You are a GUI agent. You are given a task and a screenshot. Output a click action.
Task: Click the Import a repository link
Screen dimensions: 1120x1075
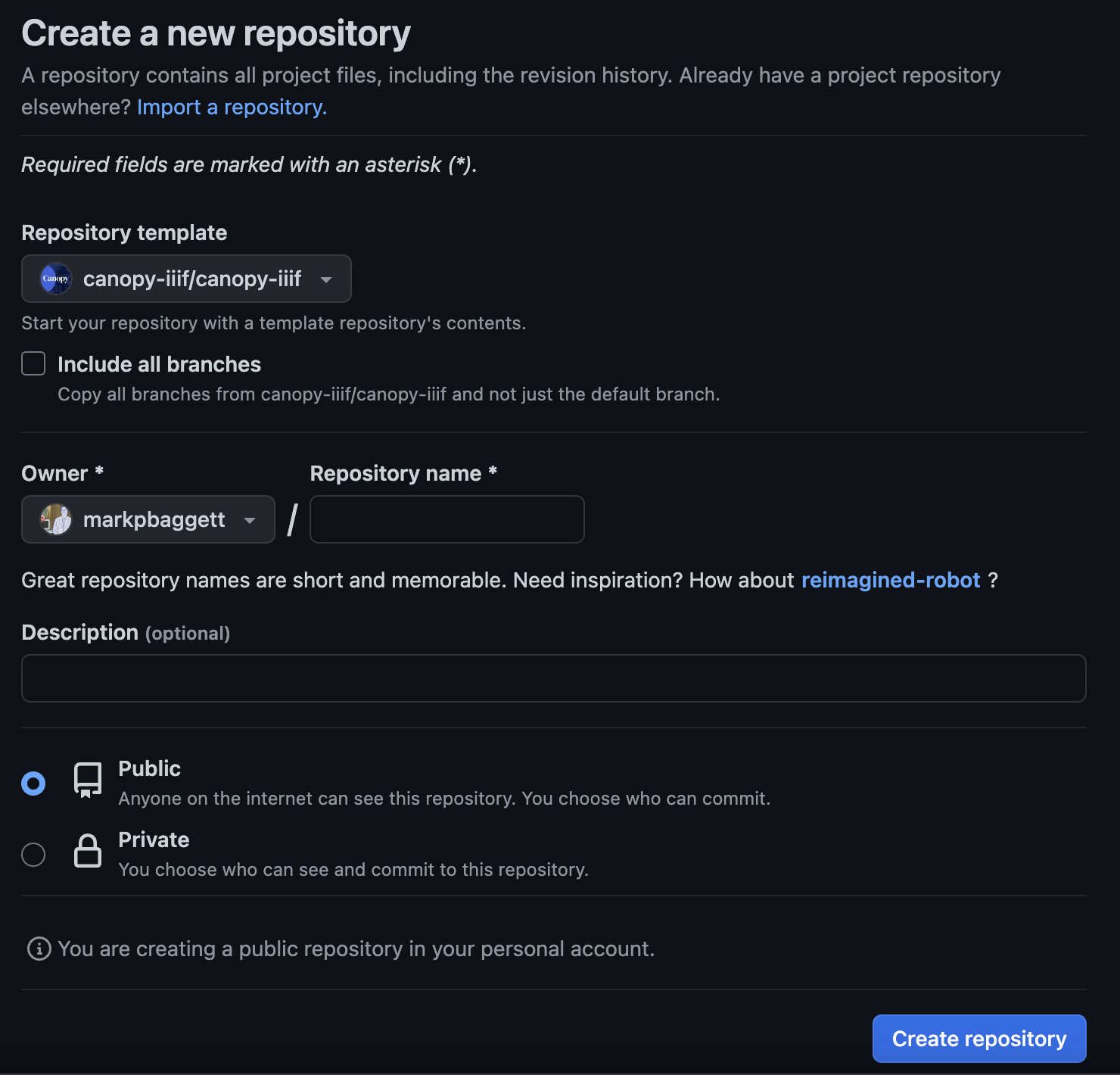231,107
